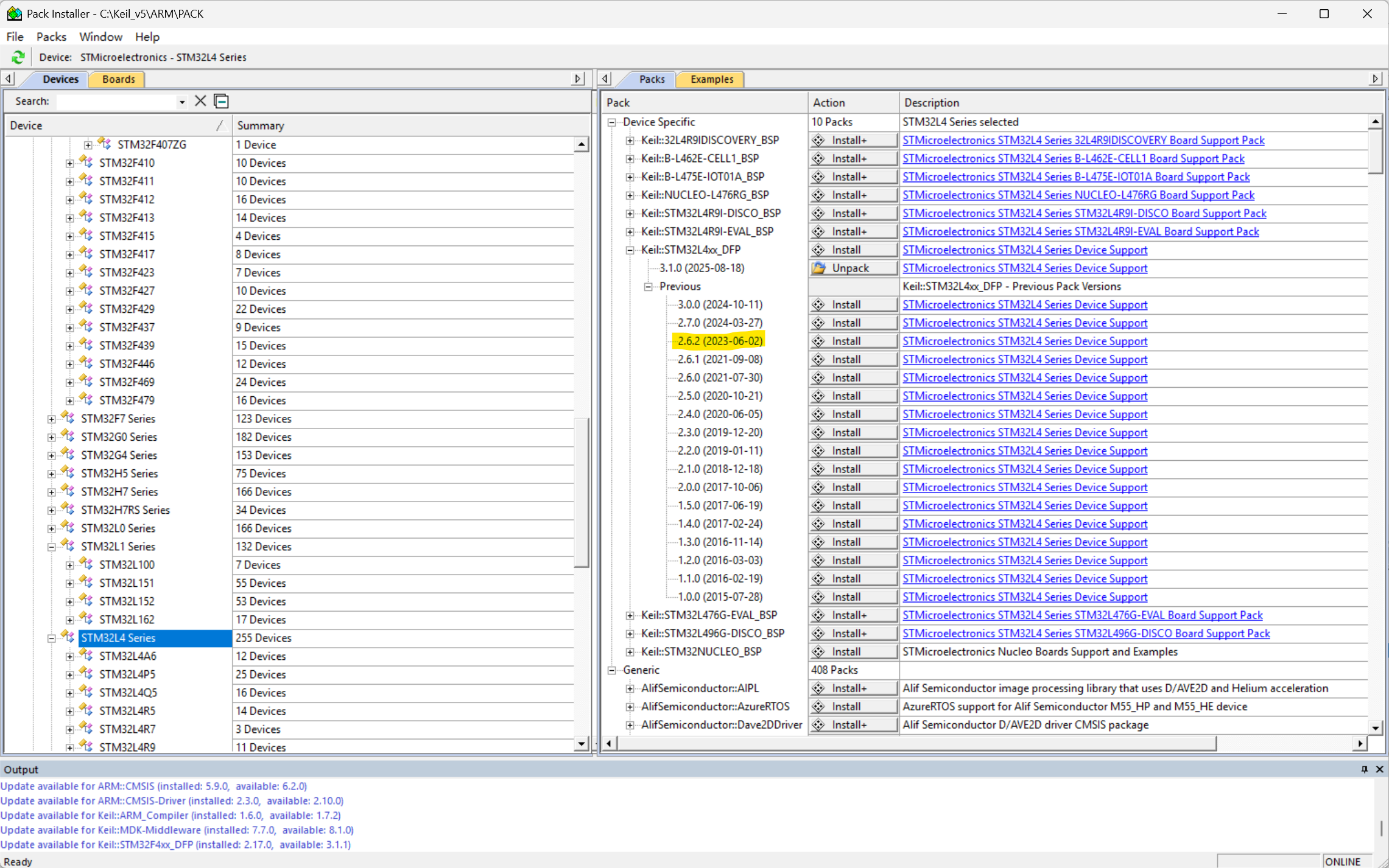
Task: Collapse the STM32L1 Series tree node
Action: (x=52, y=547)
